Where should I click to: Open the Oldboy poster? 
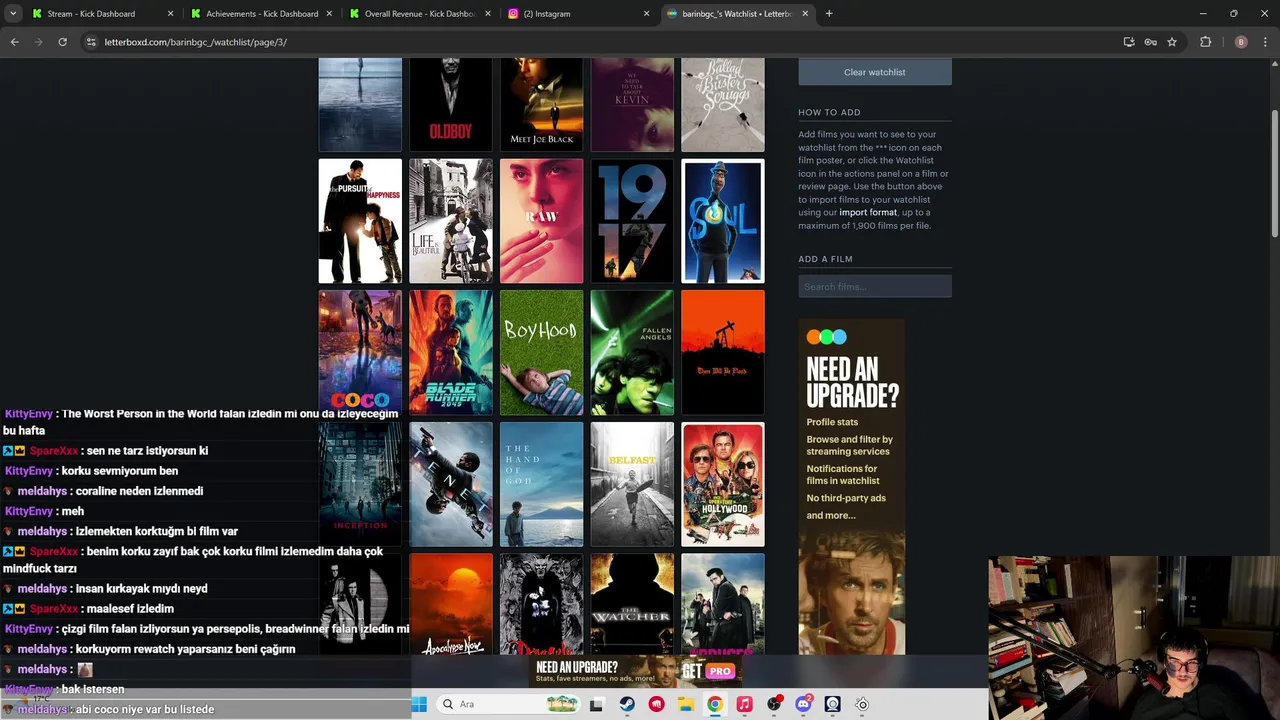click(450, 104)
